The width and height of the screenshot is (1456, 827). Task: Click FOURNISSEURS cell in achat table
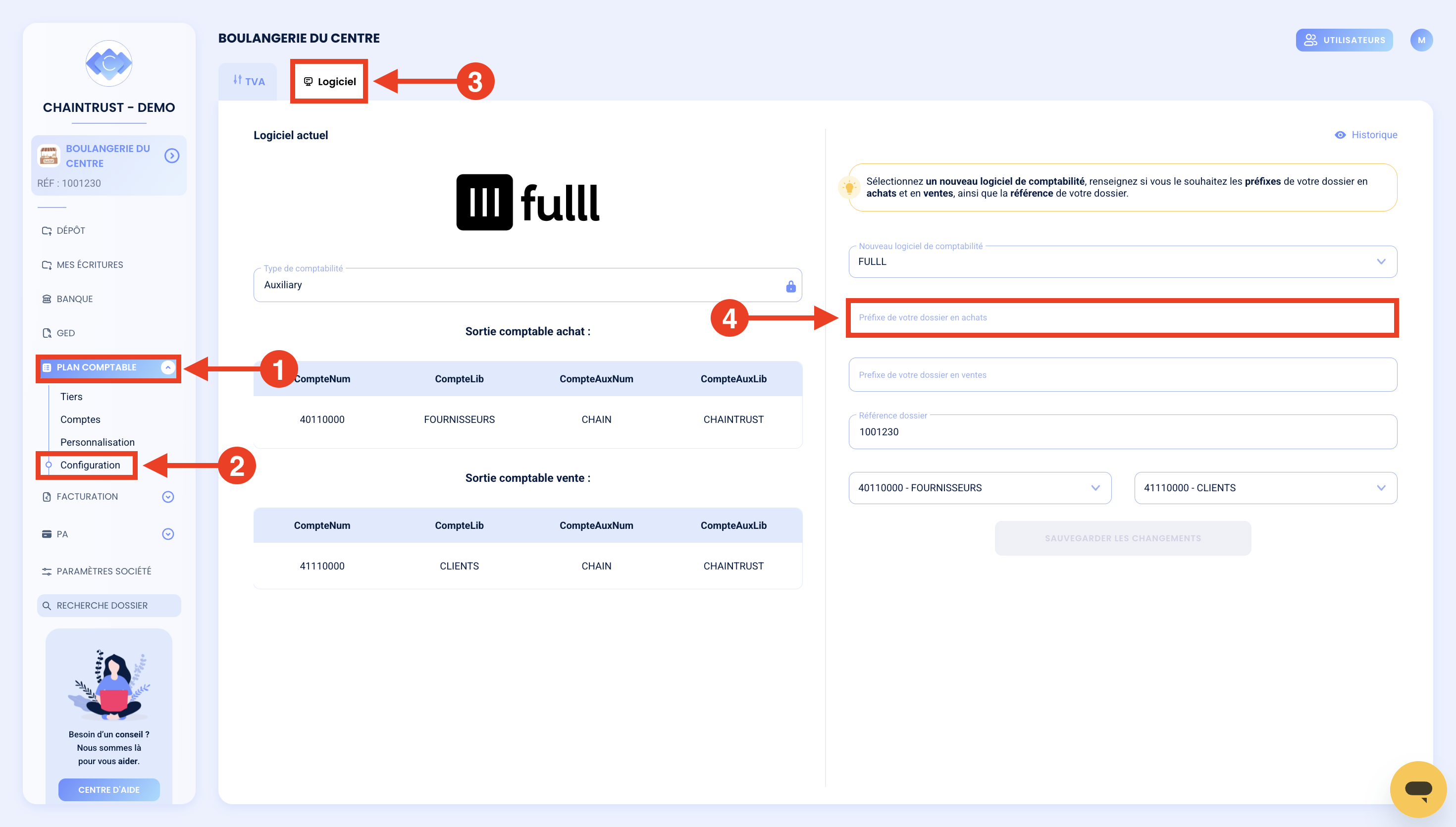pos(459,419)
